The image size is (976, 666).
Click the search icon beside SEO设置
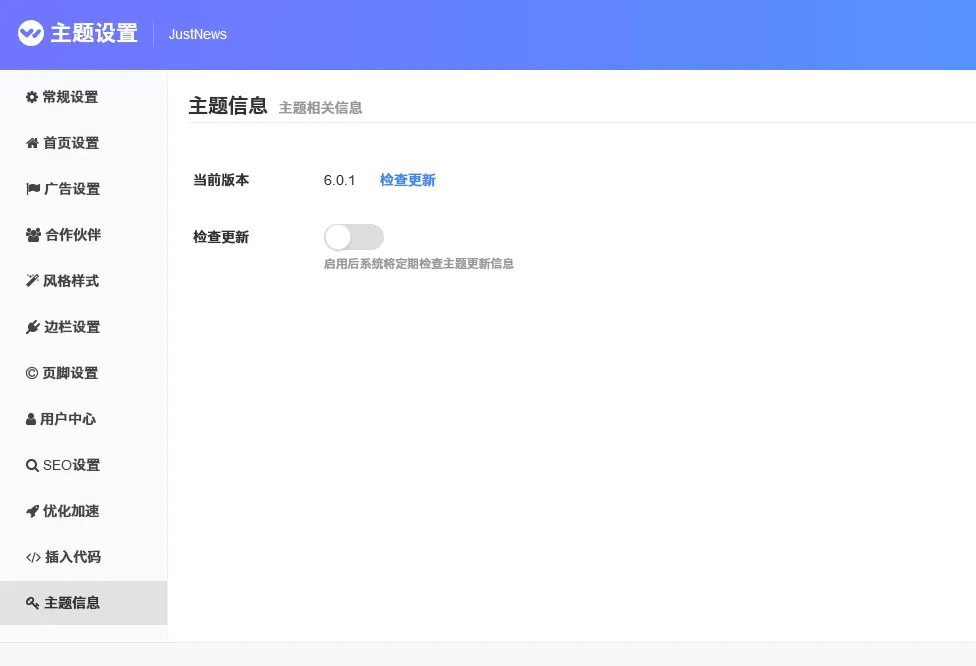tap(32, 465)
